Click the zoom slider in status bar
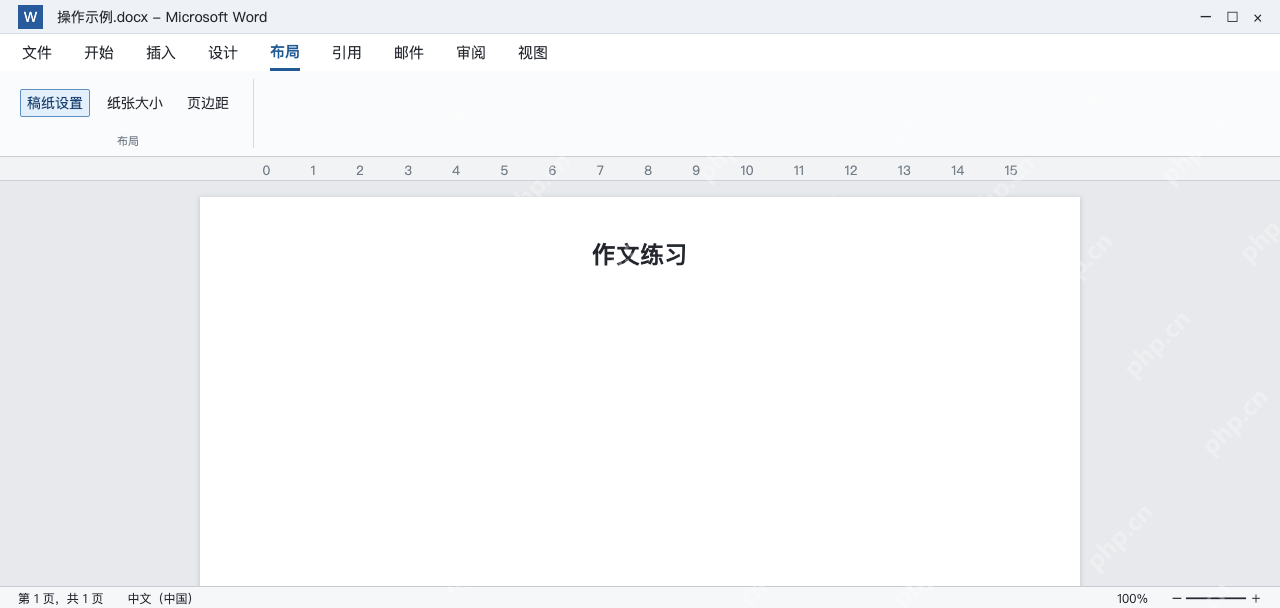The width and height of the screenshot is (1280, 608). coord(1216,598)
